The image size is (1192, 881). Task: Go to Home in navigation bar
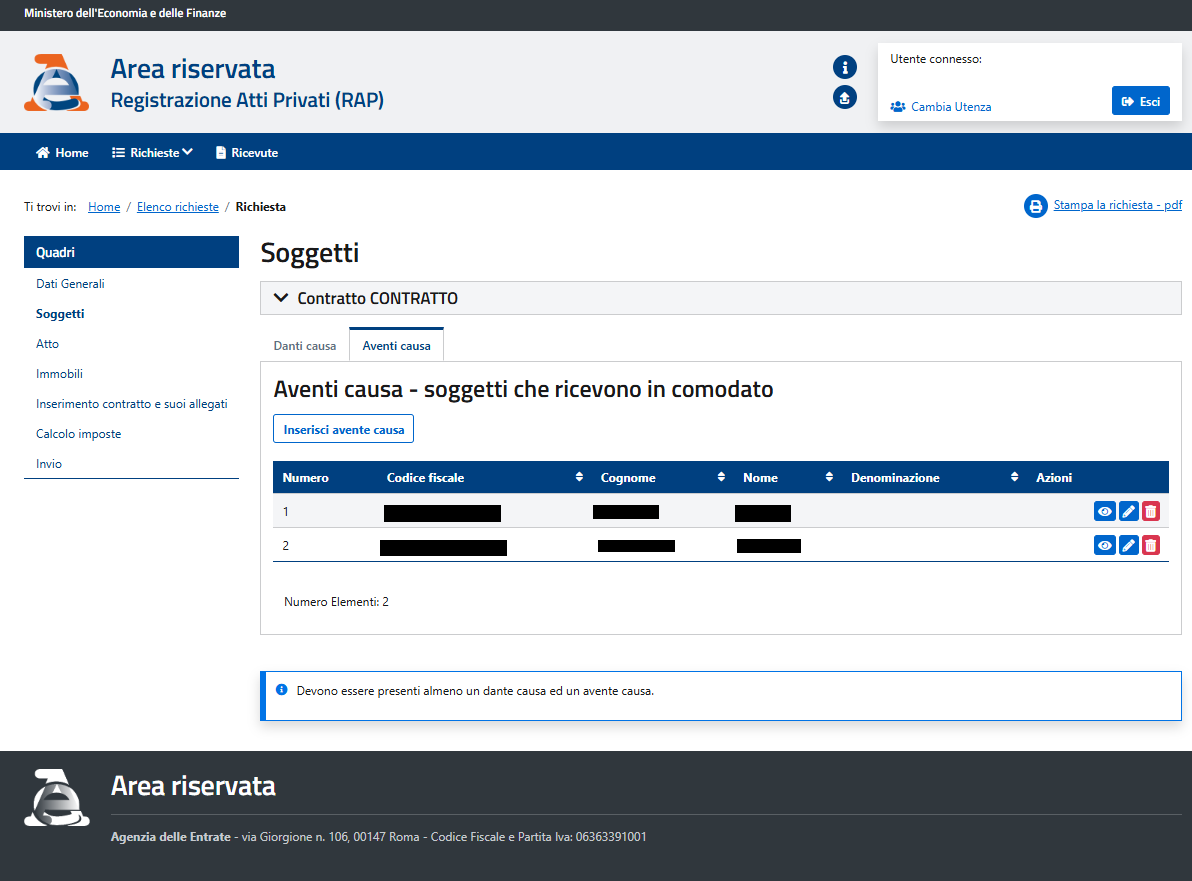tap(62, 153)
